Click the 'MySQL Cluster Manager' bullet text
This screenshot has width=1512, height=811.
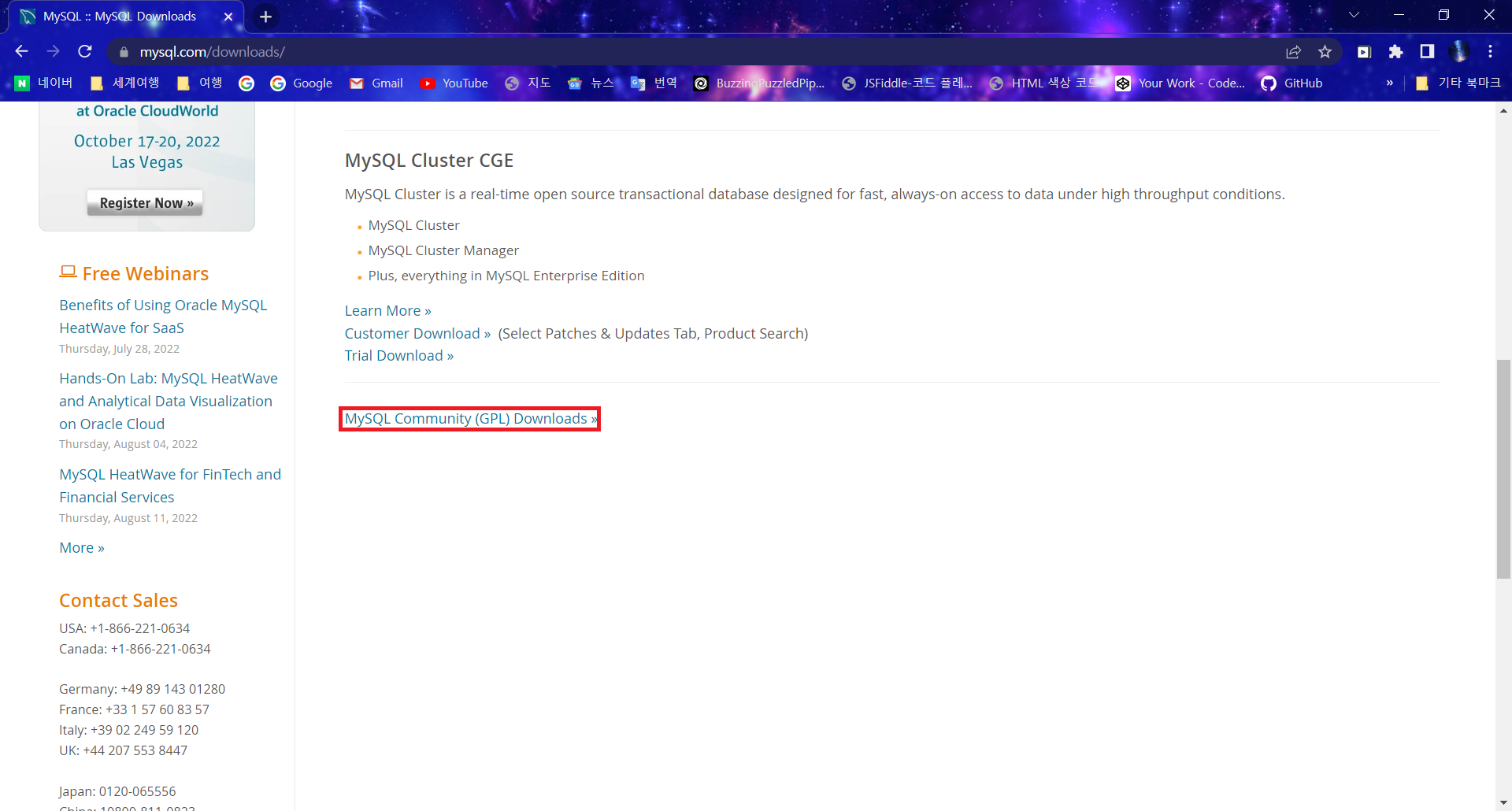click(x=443, y=250)
